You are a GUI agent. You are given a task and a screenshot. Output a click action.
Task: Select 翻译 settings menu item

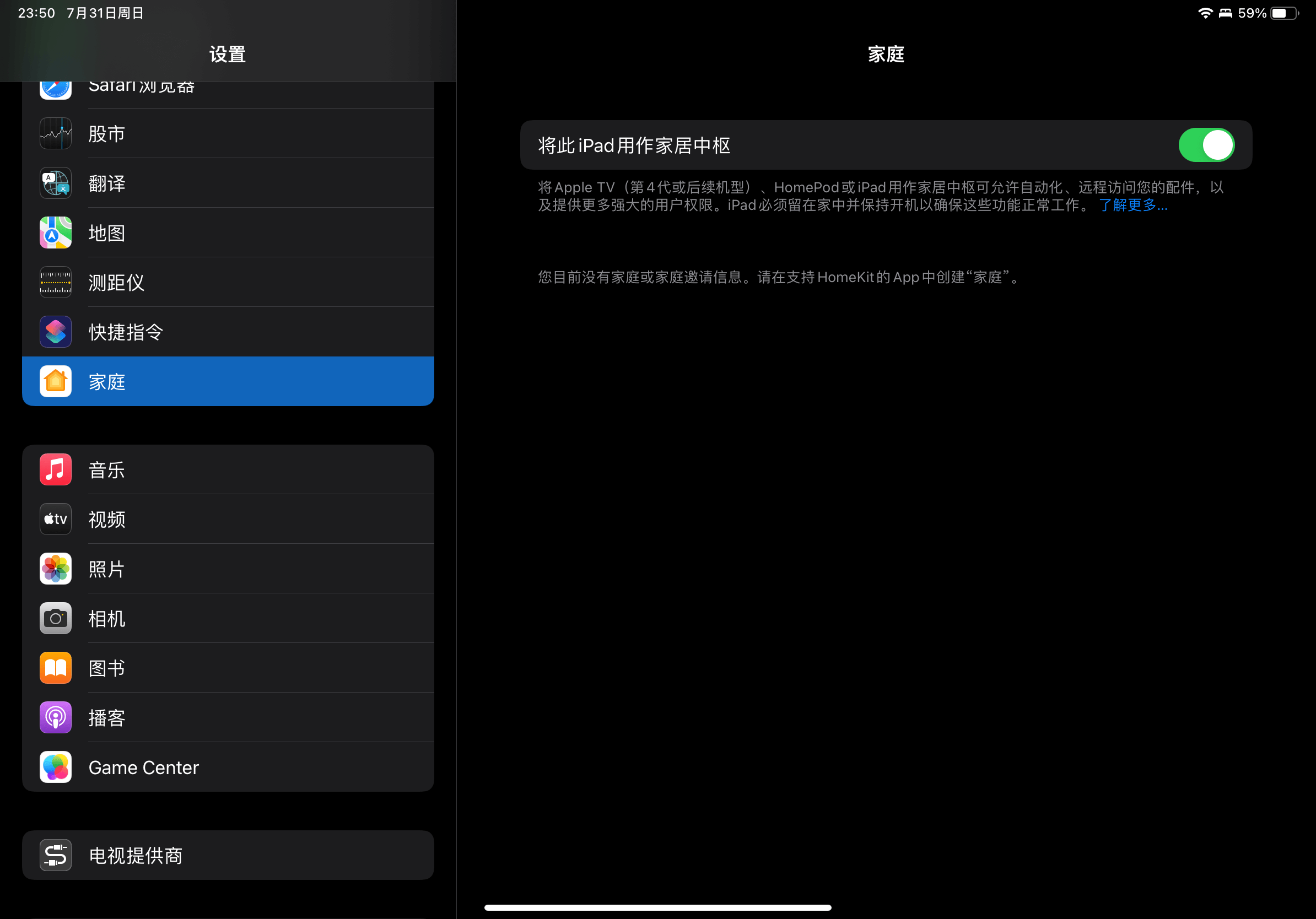click(227, 183)
